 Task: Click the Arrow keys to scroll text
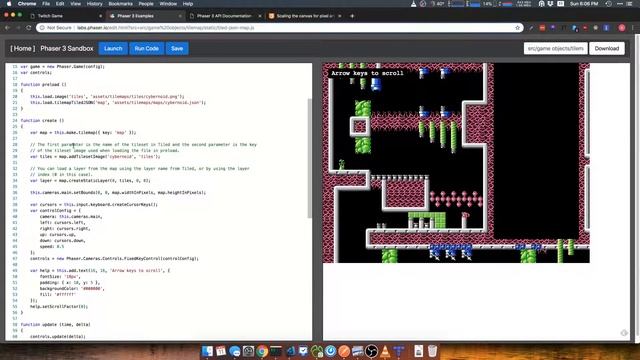pyautogui.click(x=367, y=73)
